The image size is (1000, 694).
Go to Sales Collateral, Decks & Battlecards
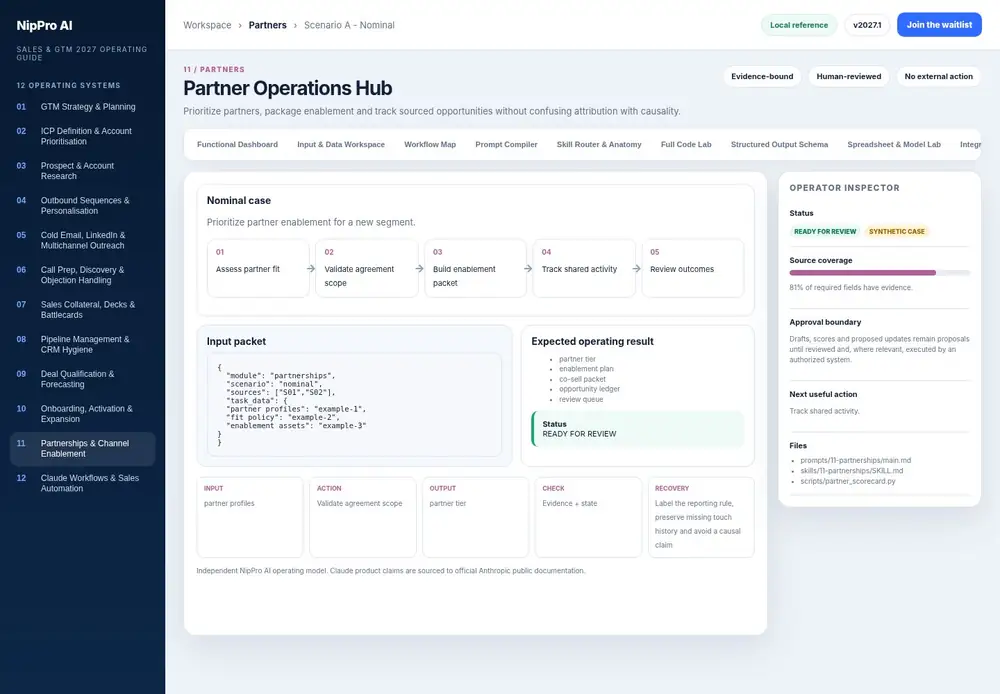click(x=82, y=309)
